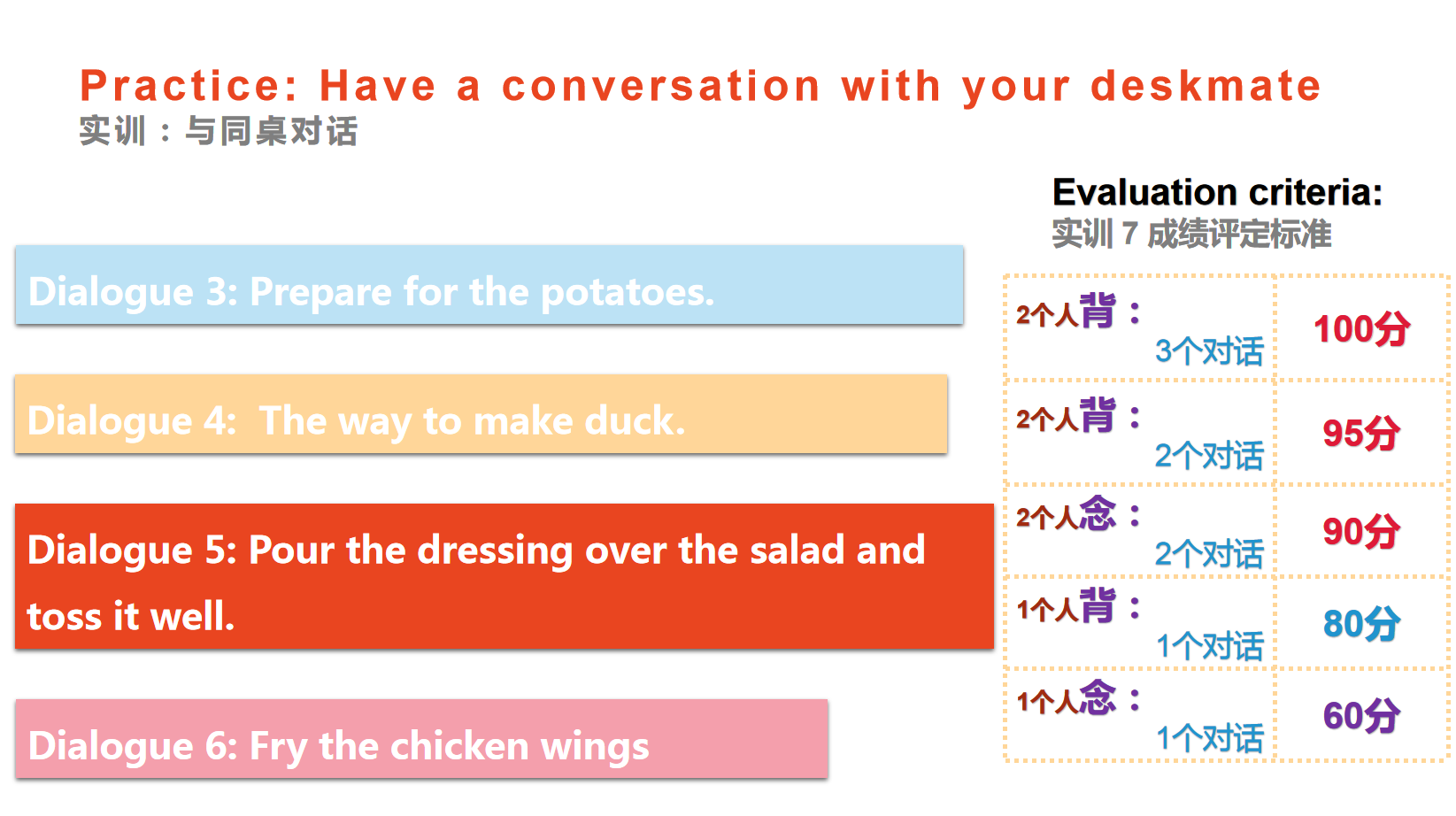Screen dimensions: 1456x816
Task: Select the 100分 score cell
Action: [x=1361, y=329]
